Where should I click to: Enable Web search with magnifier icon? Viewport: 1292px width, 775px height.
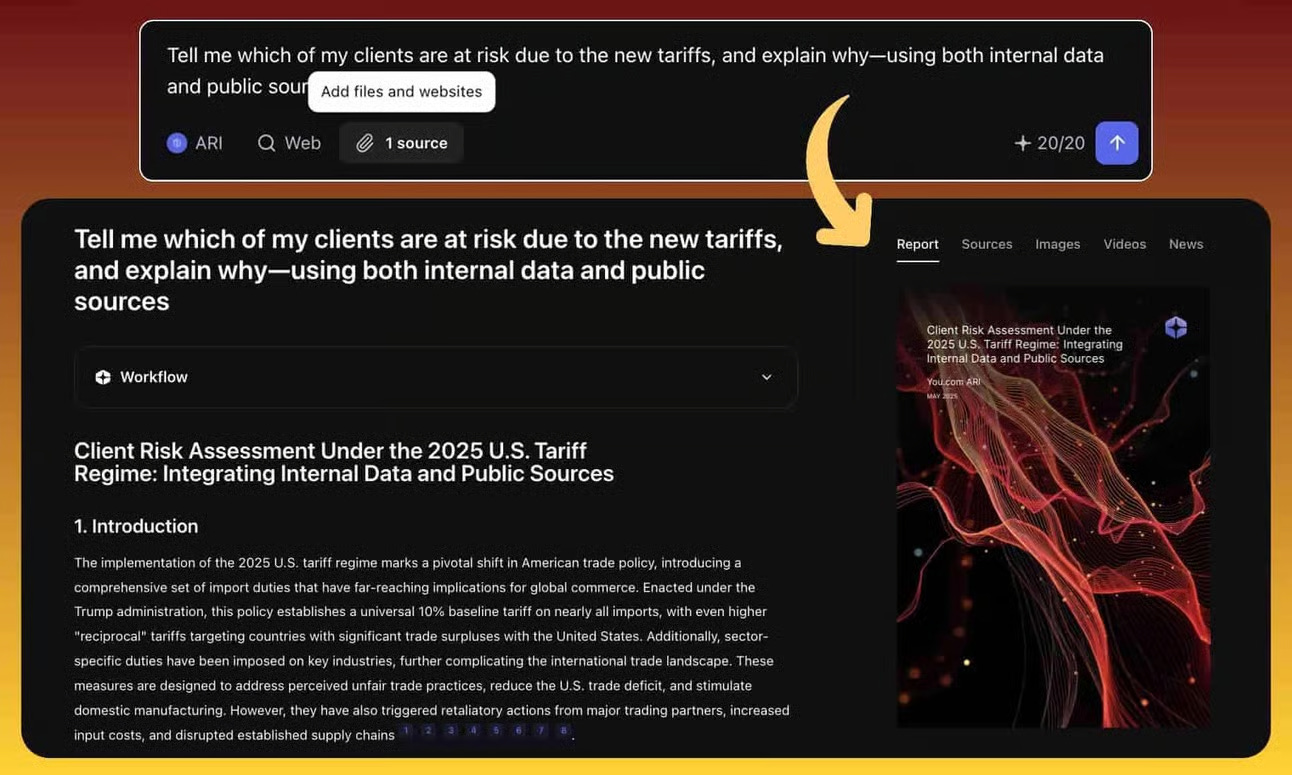point(289,143)
